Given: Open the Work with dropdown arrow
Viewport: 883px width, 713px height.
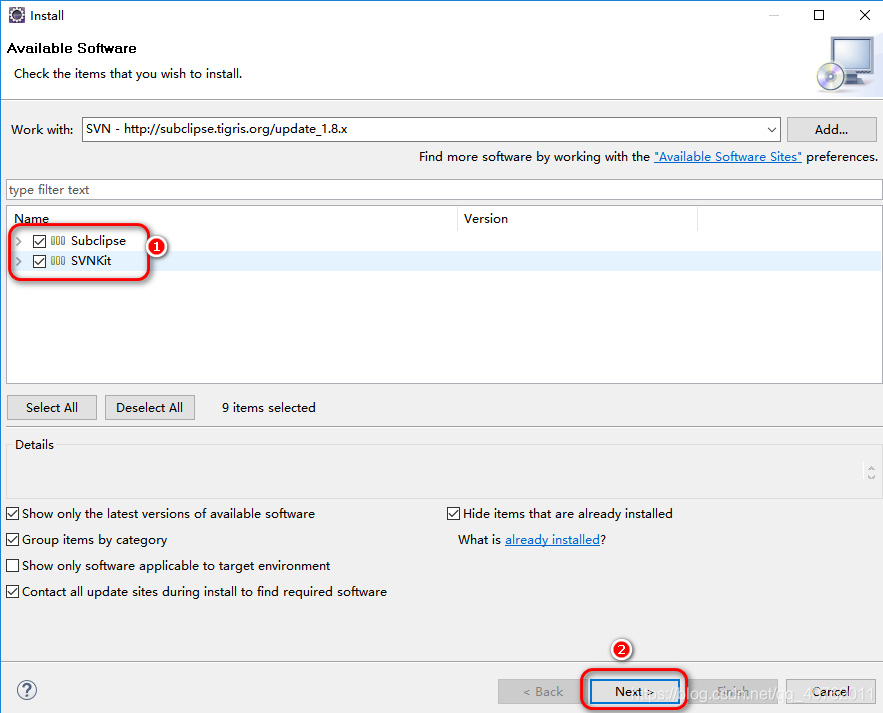Looking at the screenshot, I should pyautogui.click(x=771, y=130).
